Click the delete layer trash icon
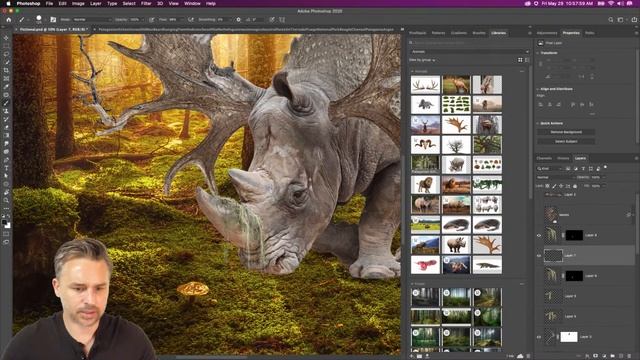The image size is (640, 360). 630,356
